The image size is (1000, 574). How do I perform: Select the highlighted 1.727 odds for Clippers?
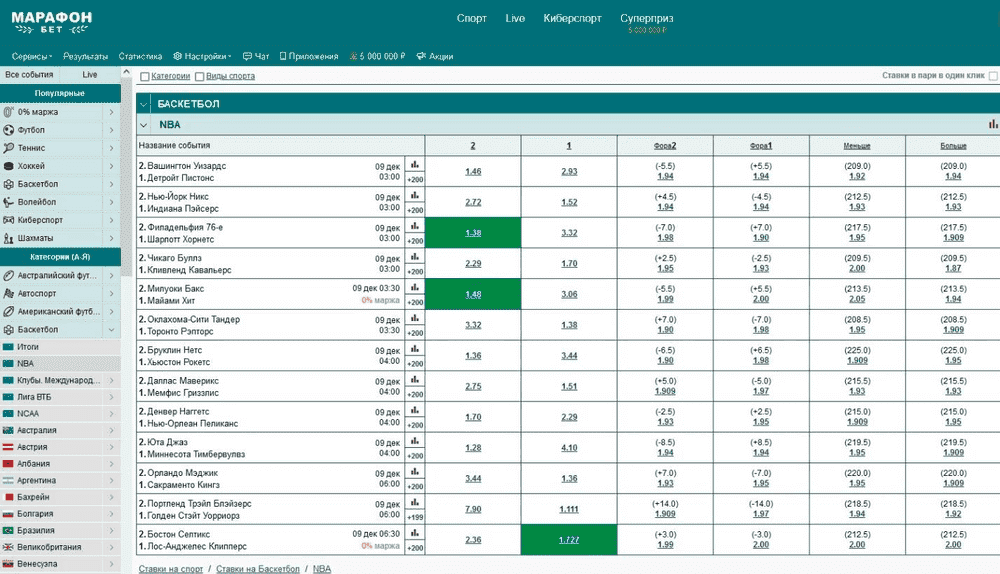(568, 540)
